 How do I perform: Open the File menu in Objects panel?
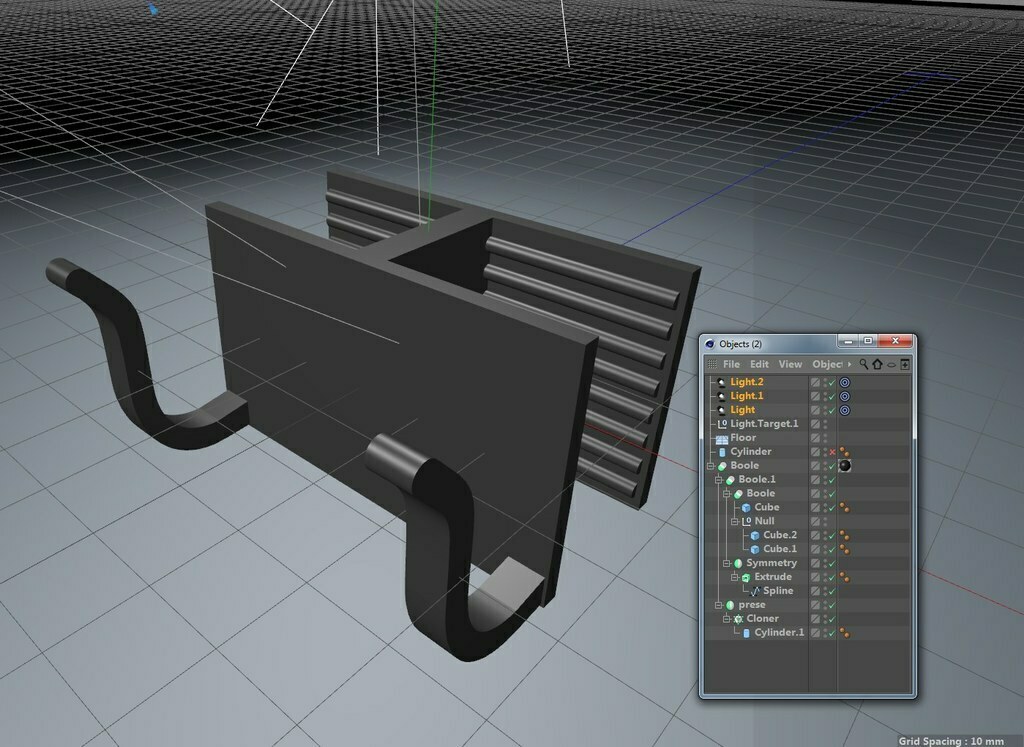pyautogui.click(x=732, y=364)
